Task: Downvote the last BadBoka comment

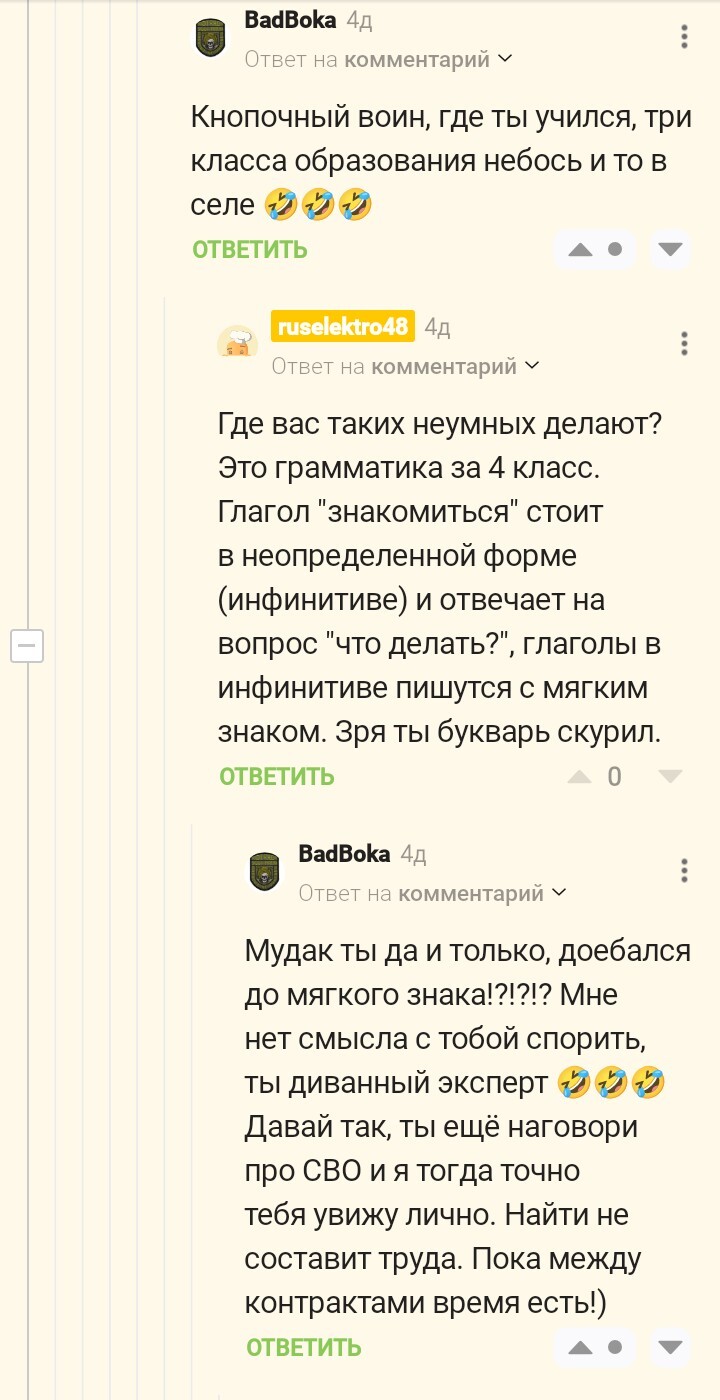Action: coord(671,1346)
